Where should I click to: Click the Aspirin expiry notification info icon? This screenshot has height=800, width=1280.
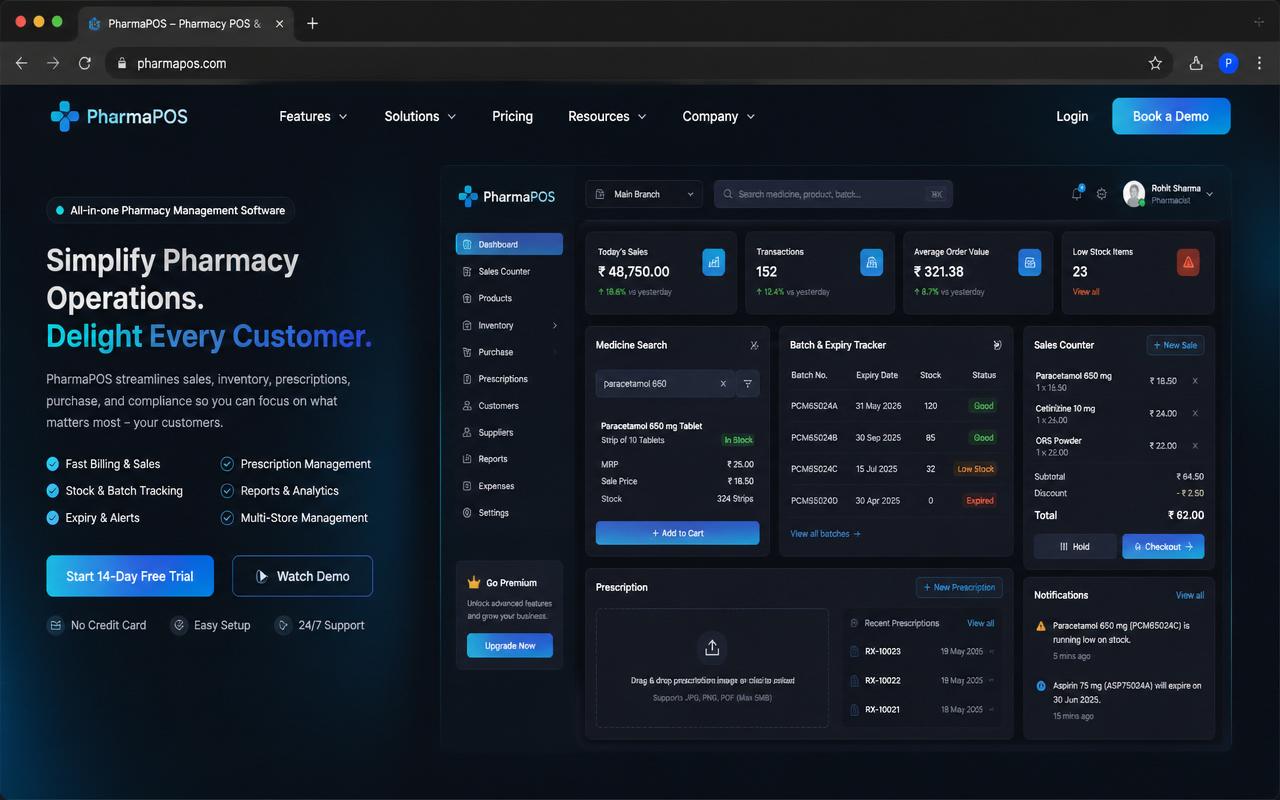coord(1041,686)
